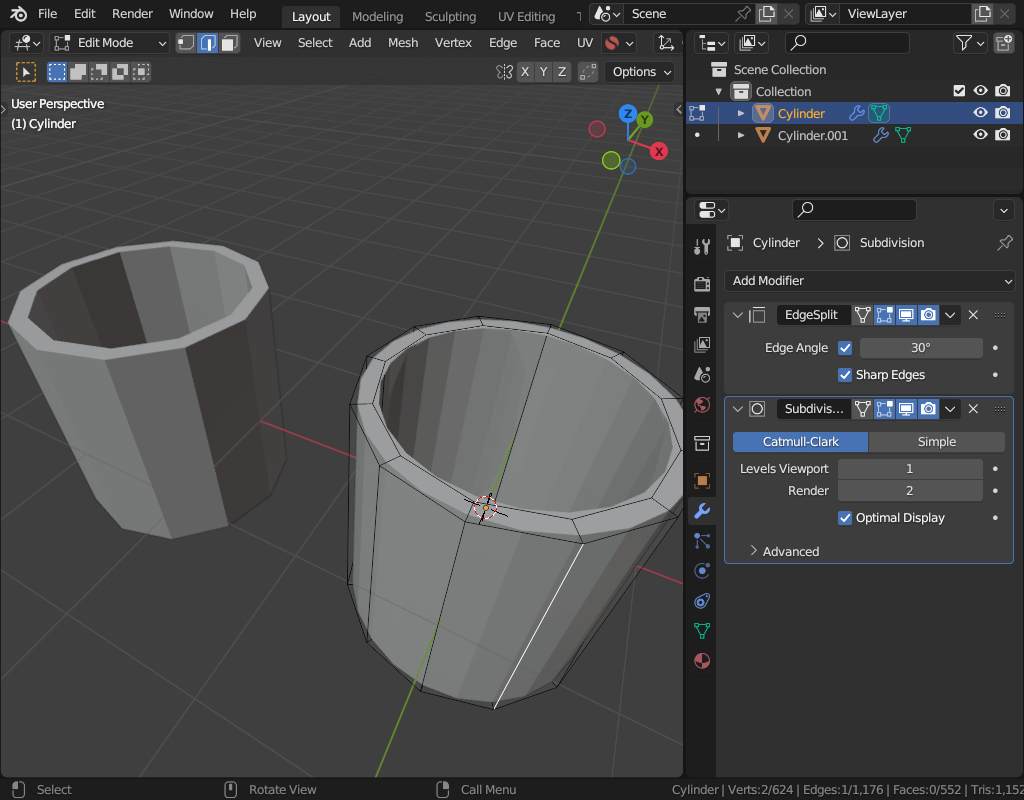This screenshot has width=1024, height=800.
Task: Open EdgeSplit modifier extras dropdown arrow
Action: coord(950,315)
